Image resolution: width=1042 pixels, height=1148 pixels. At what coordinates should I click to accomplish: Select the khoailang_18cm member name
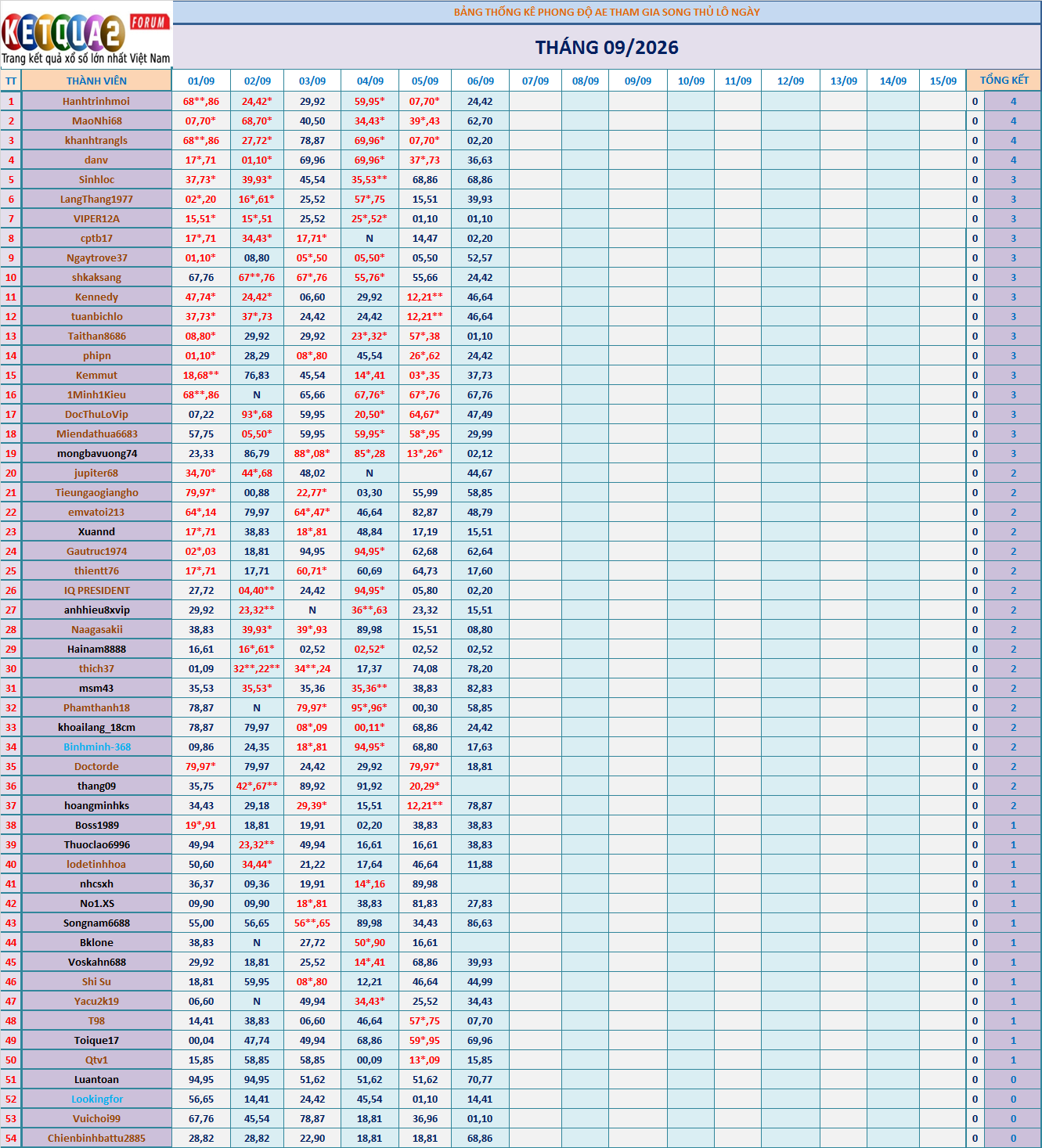tap(96, 727)
